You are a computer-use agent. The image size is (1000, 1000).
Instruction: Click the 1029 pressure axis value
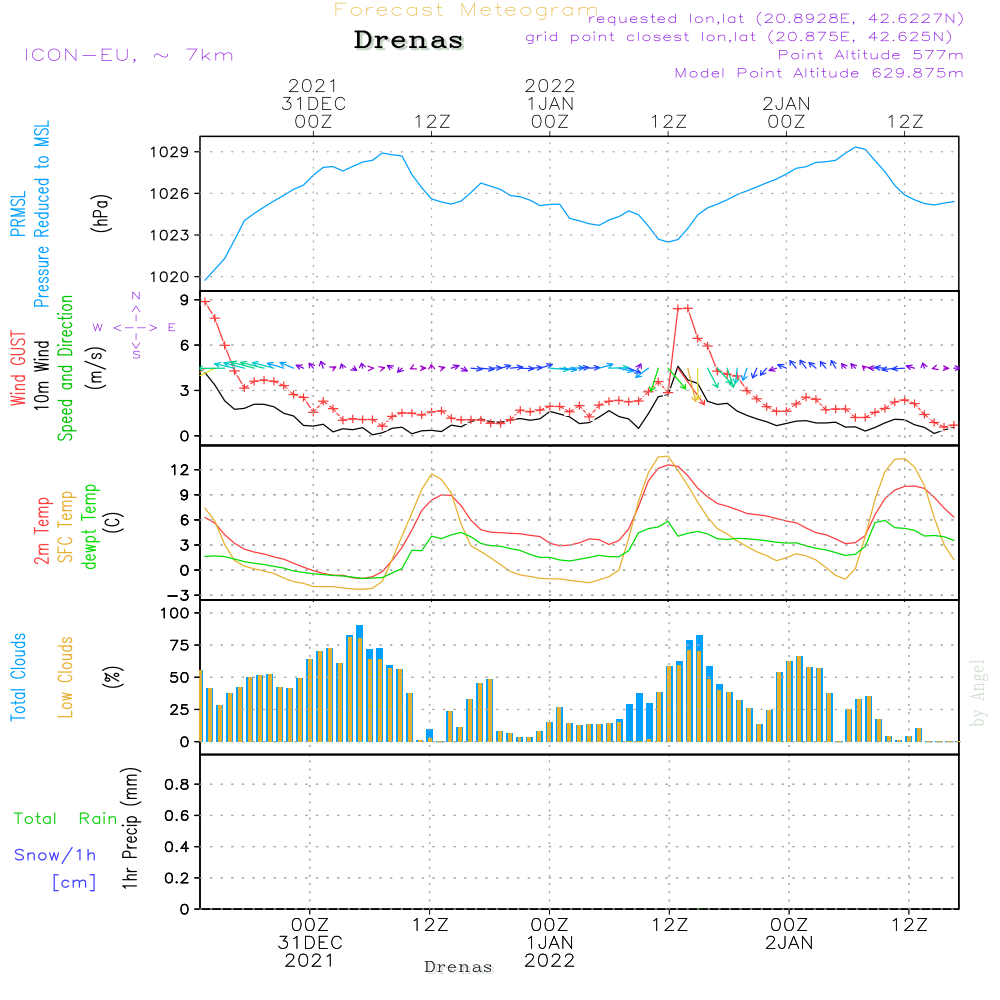170,152
